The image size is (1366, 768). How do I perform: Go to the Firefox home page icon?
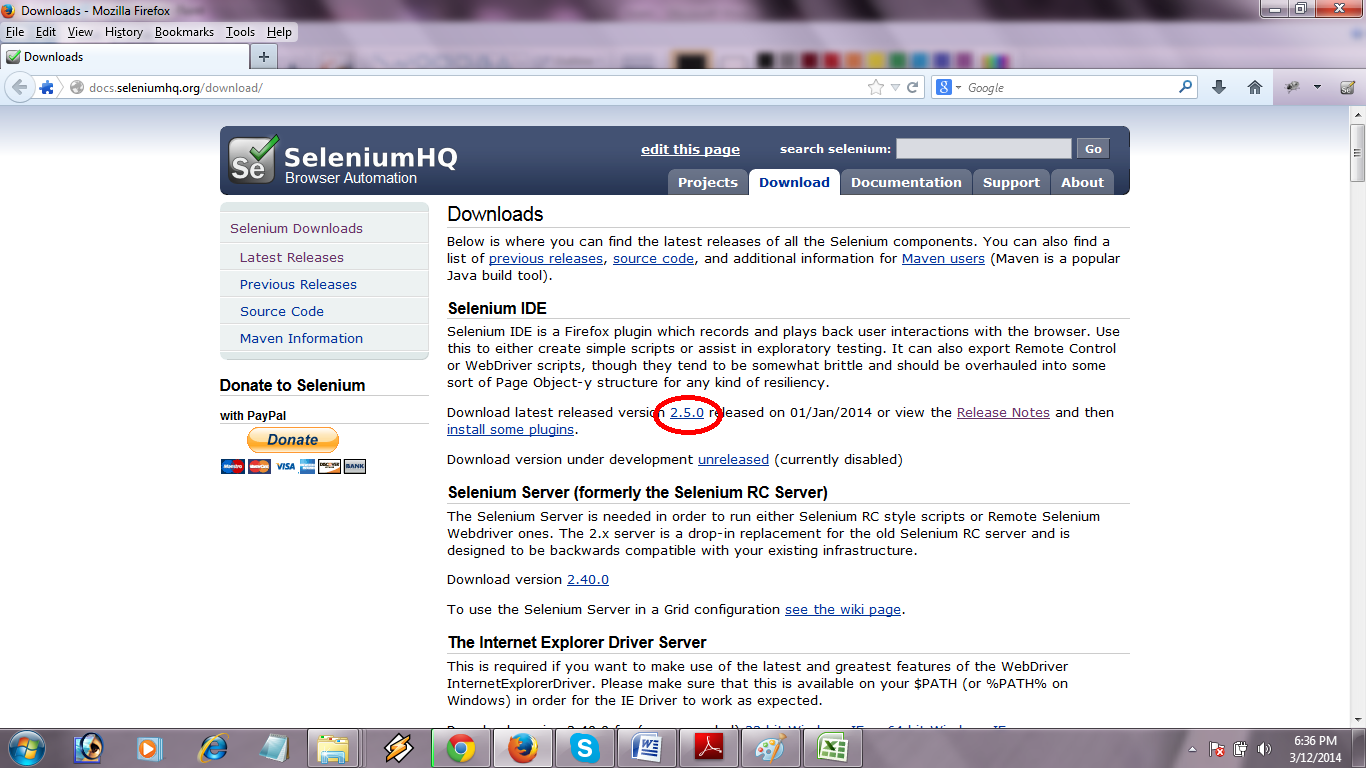coord(1254,87)
